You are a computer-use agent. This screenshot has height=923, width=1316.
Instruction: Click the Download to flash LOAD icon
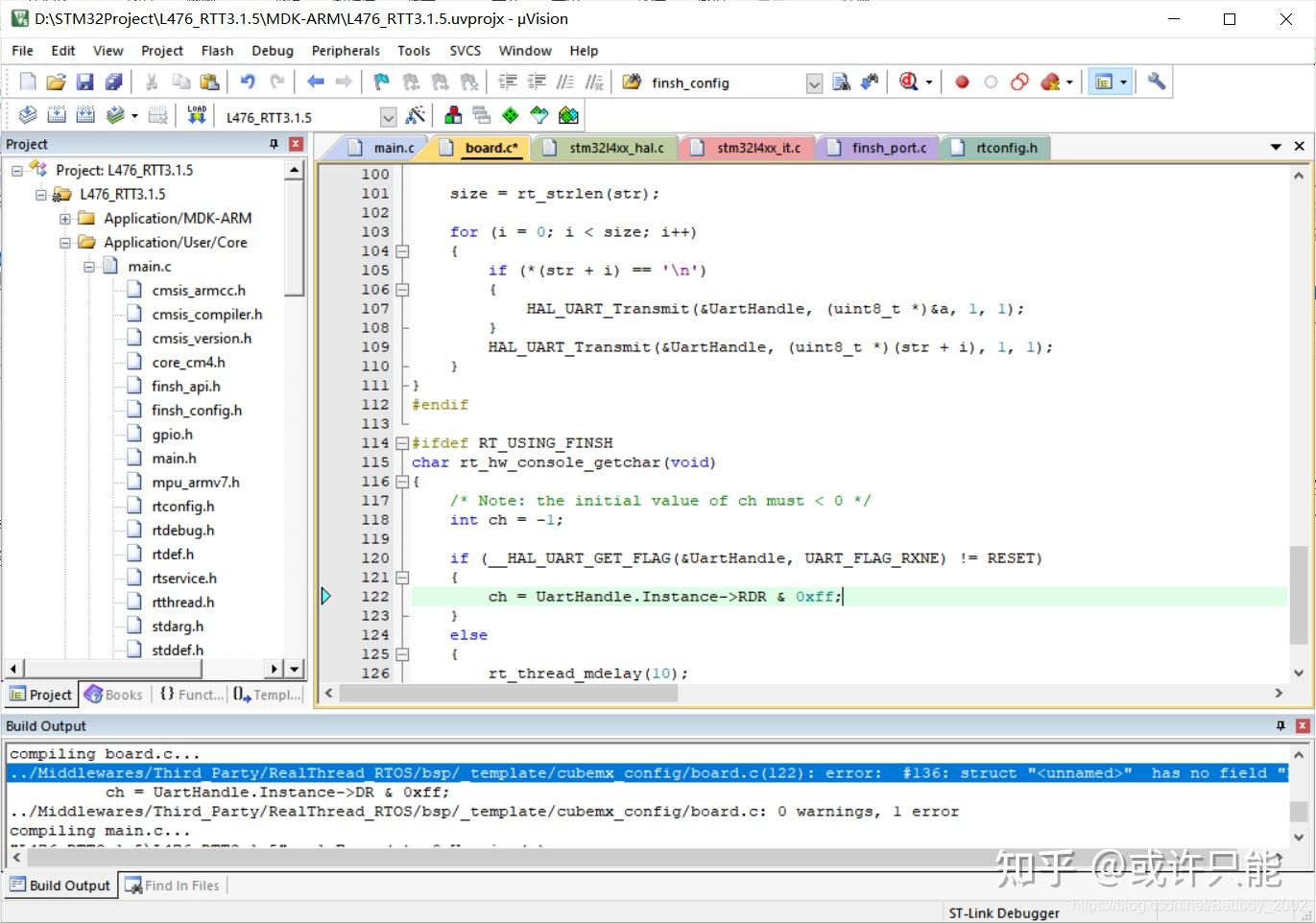pos(197,116)
